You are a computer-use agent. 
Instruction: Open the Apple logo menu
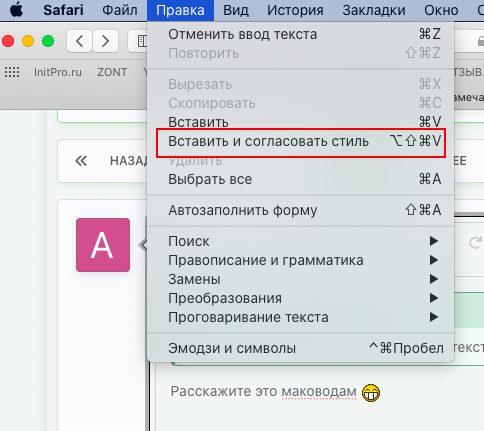tap(17, 10)
